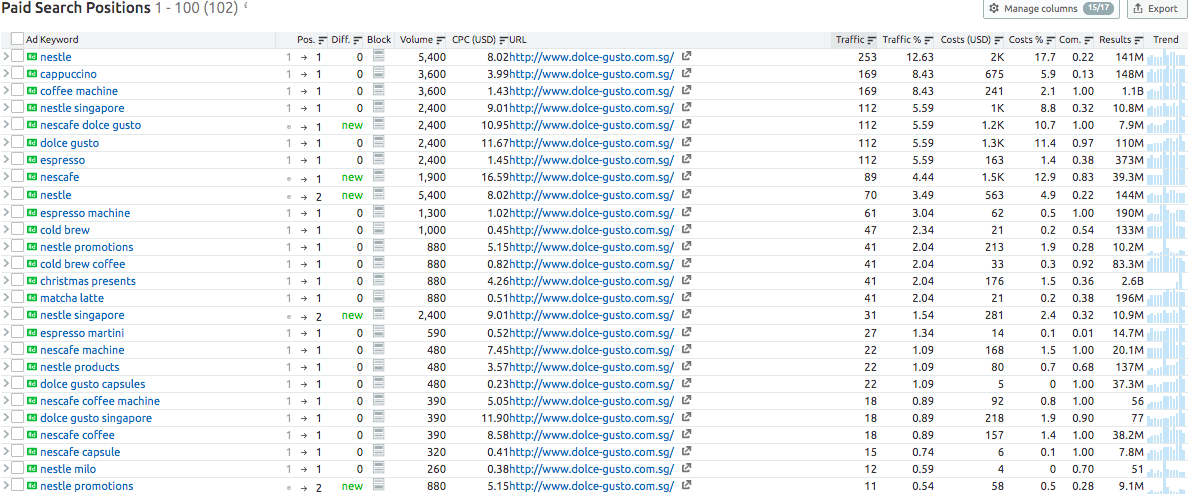Sort by the Costs (USD) column sort icon
The height and width of the screenshot is (494, 1198).
pos(999,40)
